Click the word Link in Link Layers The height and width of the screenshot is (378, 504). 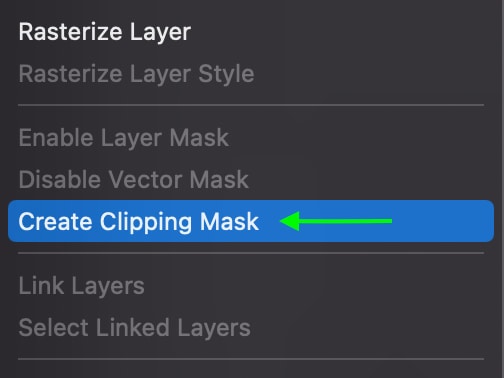pyautogui.click(x=41, y=286)
